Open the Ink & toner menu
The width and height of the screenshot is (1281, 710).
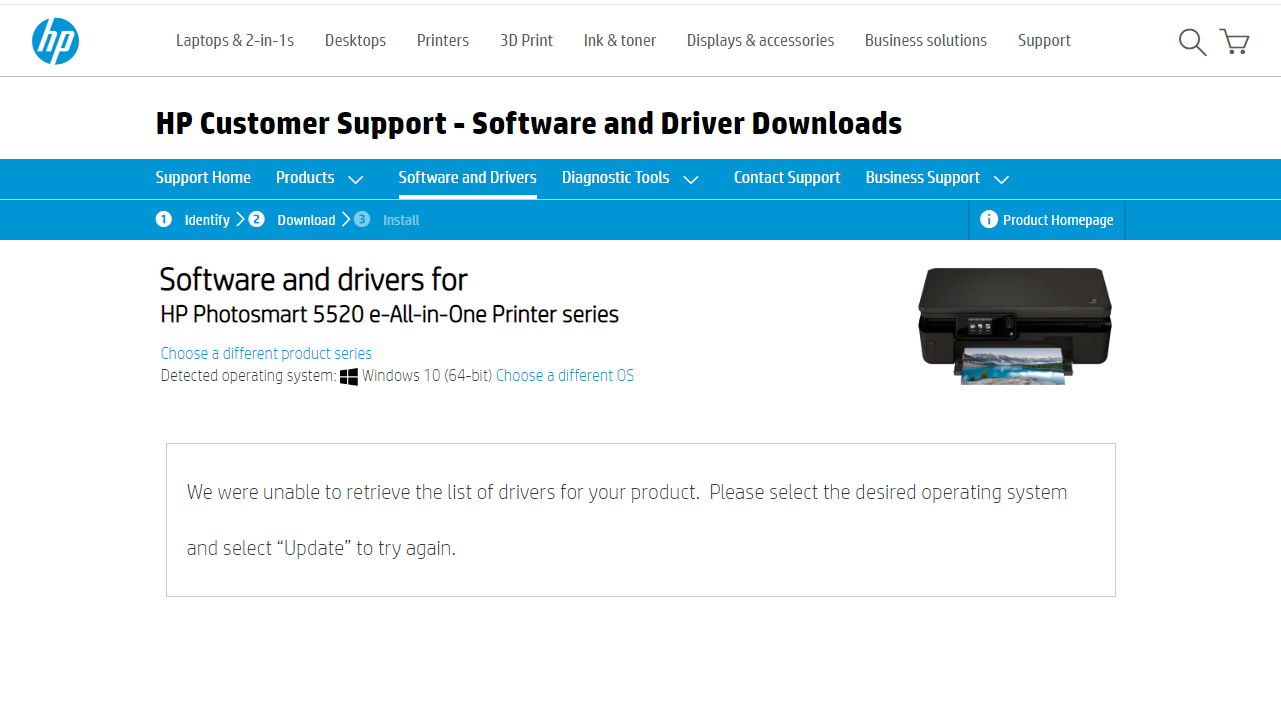(x=620, y=40)
